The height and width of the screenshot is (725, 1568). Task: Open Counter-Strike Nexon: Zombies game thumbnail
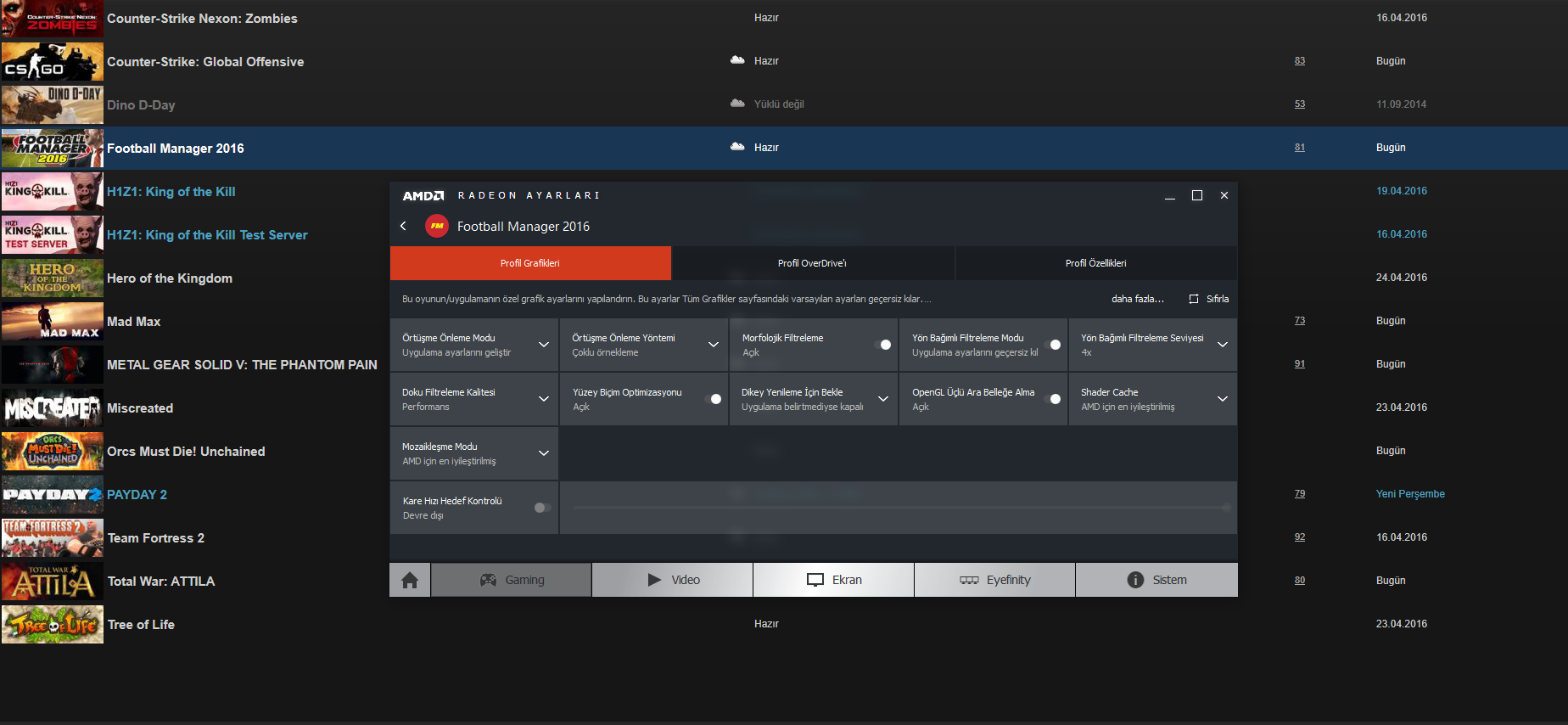click(53, 19)
